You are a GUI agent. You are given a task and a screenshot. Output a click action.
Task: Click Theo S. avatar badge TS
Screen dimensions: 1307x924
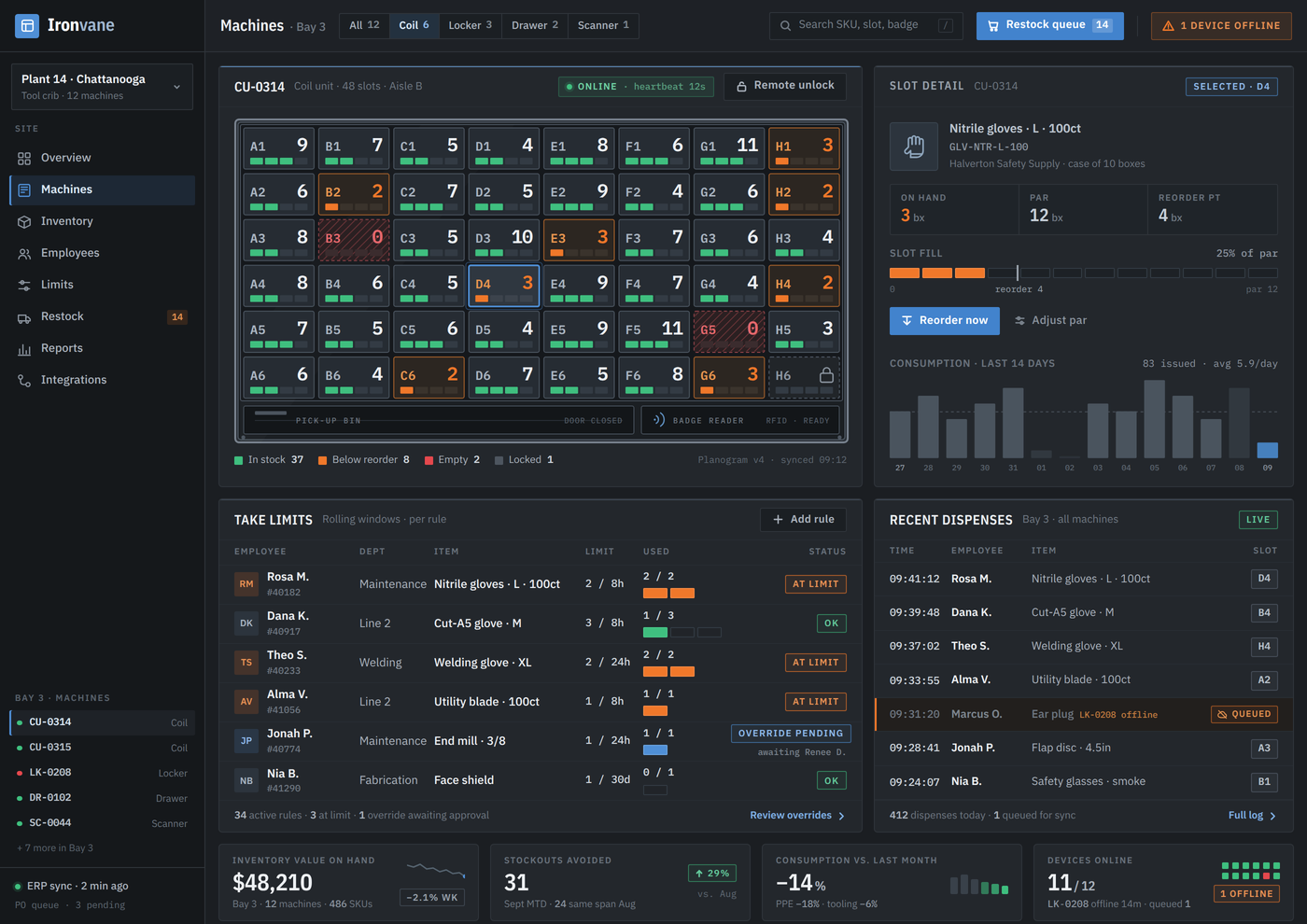[246, 663]
